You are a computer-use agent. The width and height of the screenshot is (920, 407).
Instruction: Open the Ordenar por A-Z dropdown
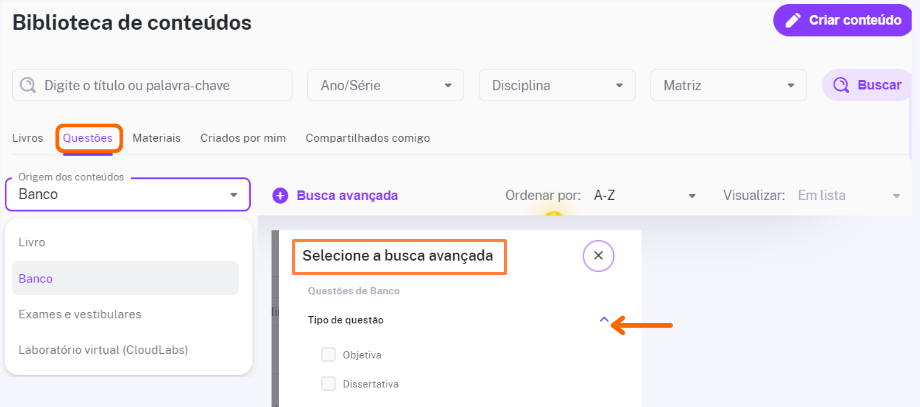pos(644,195)
